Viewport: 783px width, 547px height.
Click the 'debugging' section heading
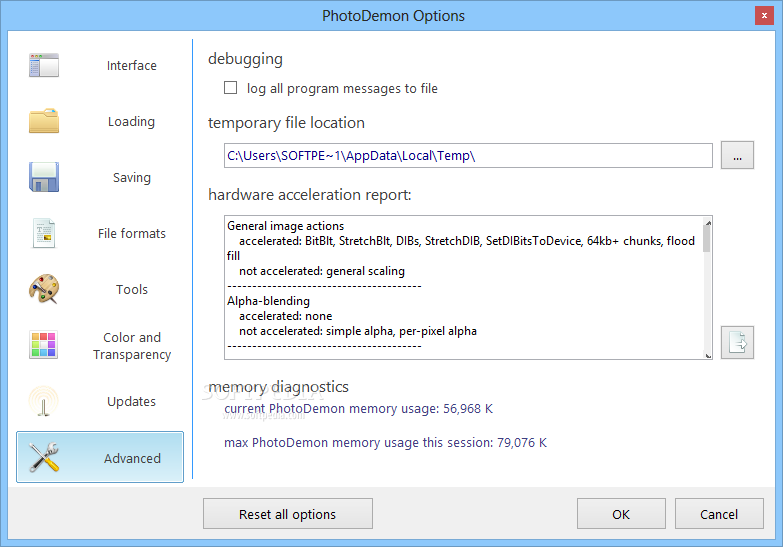click(245, 59)
